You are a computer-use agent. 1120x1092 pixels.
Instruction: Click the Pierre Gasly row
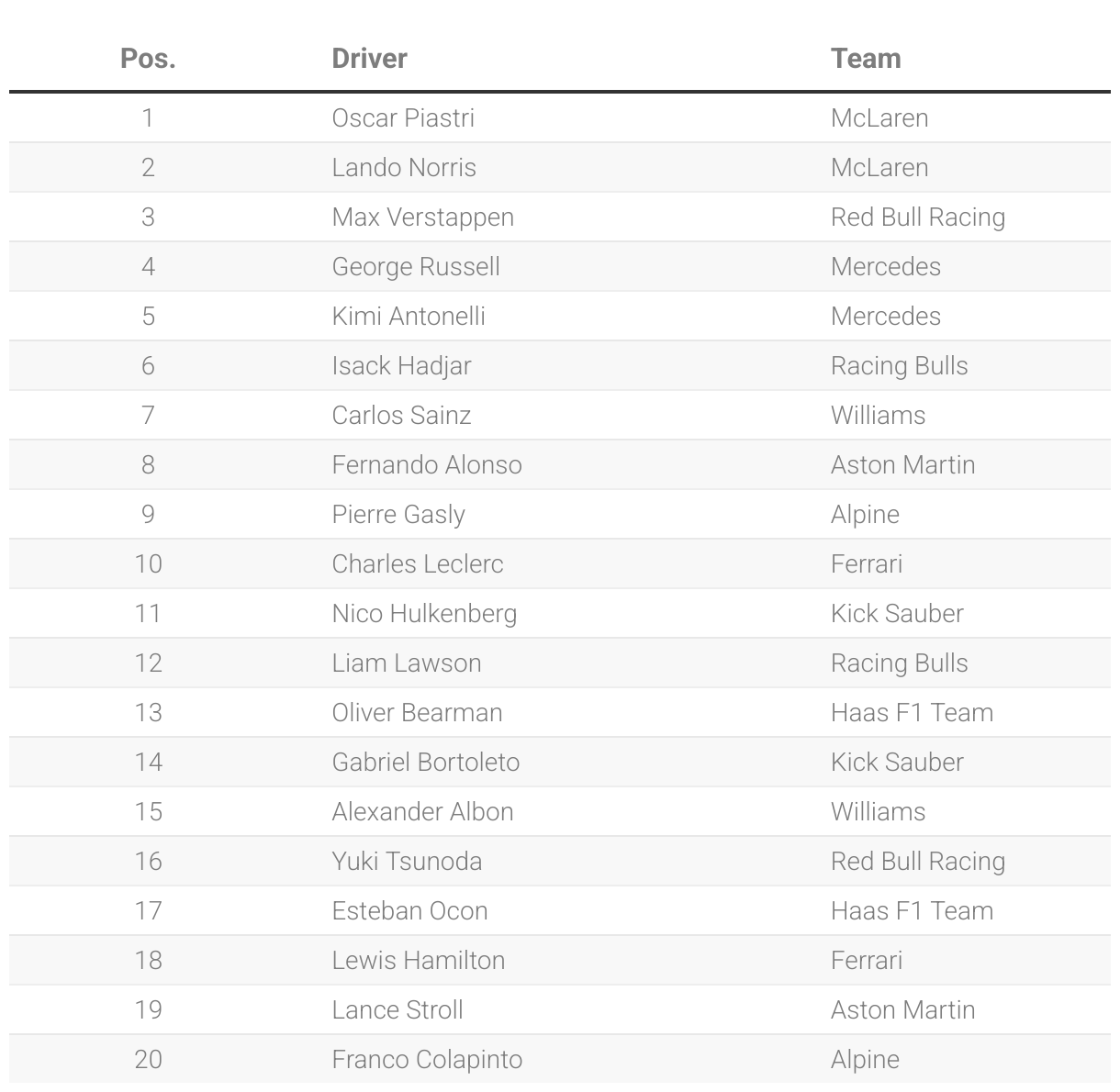click(560, 515)
